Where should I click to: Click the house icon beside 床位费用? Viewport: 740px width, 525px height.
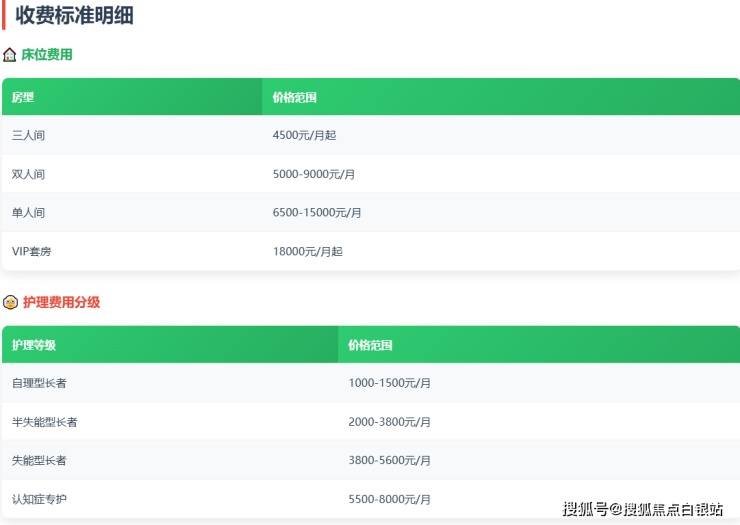(x=10, y=55)
